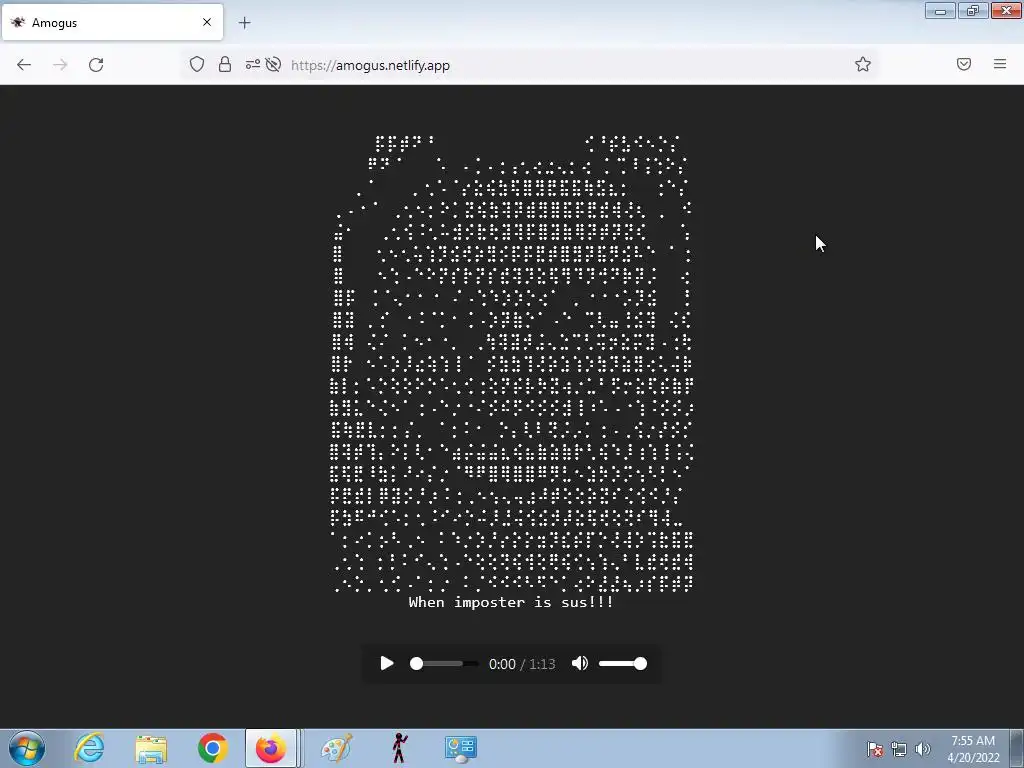Go back to the previous page
1024x768 pixels.
click(24, 65)
